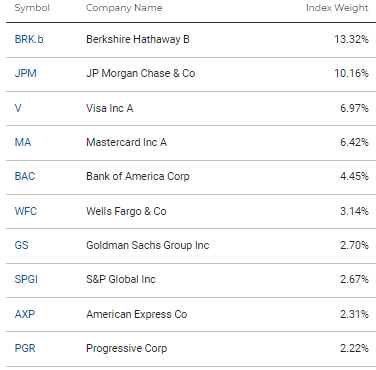Screen dimensions: 376x370
Task: Click the 13.32% index weight value
Action: 351,39
